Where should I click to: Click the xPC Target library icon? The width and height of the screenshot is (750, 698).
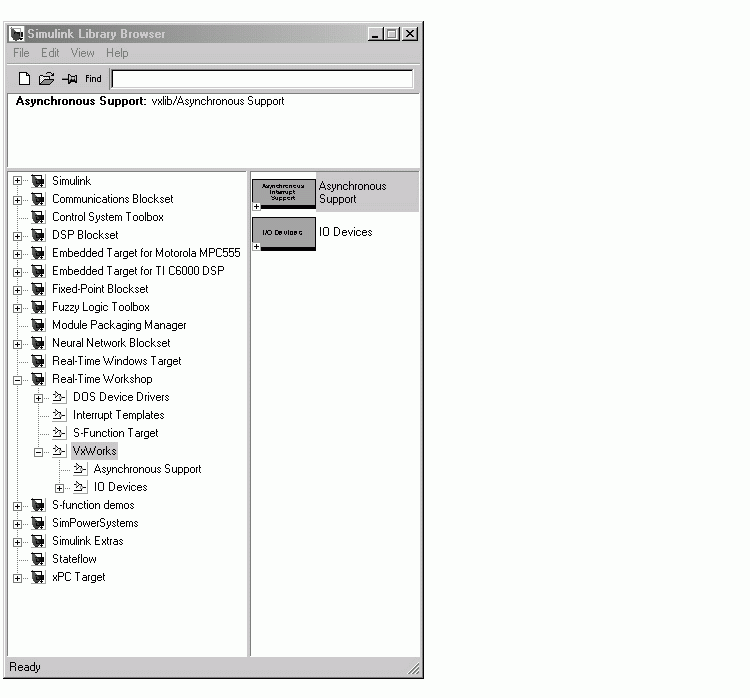point(38,577)
